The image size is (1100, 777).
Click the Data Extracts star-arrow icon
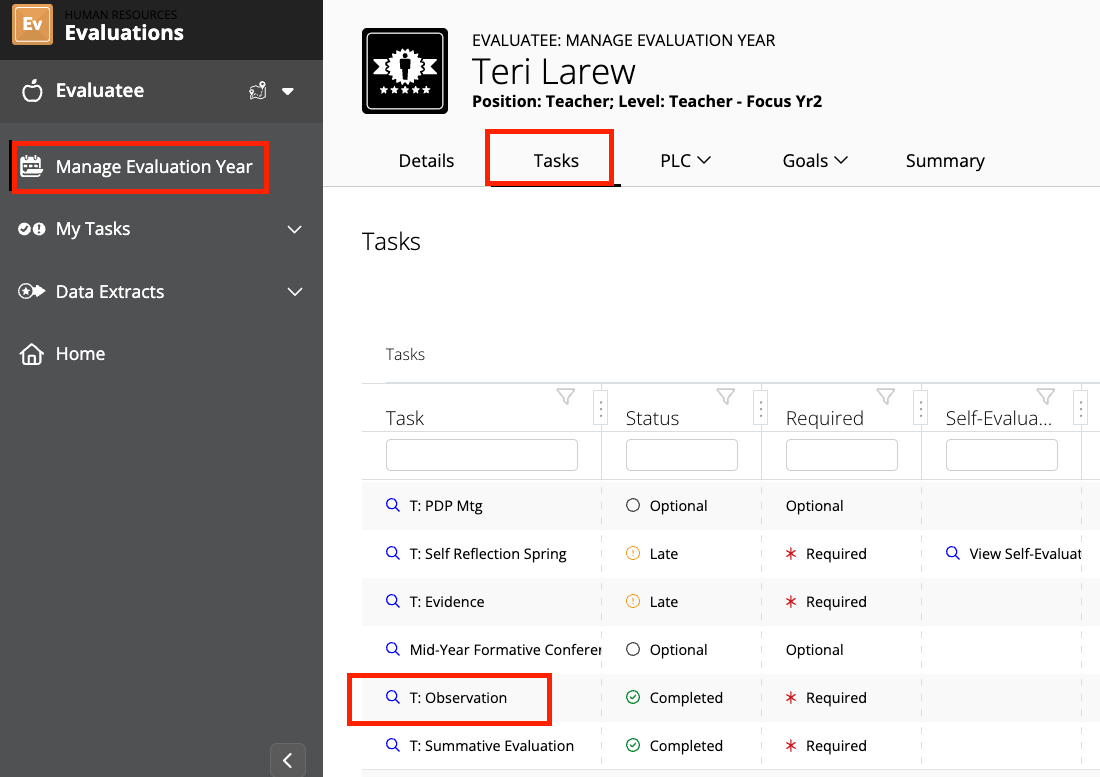pyautogui.click(x=29, y=292)
